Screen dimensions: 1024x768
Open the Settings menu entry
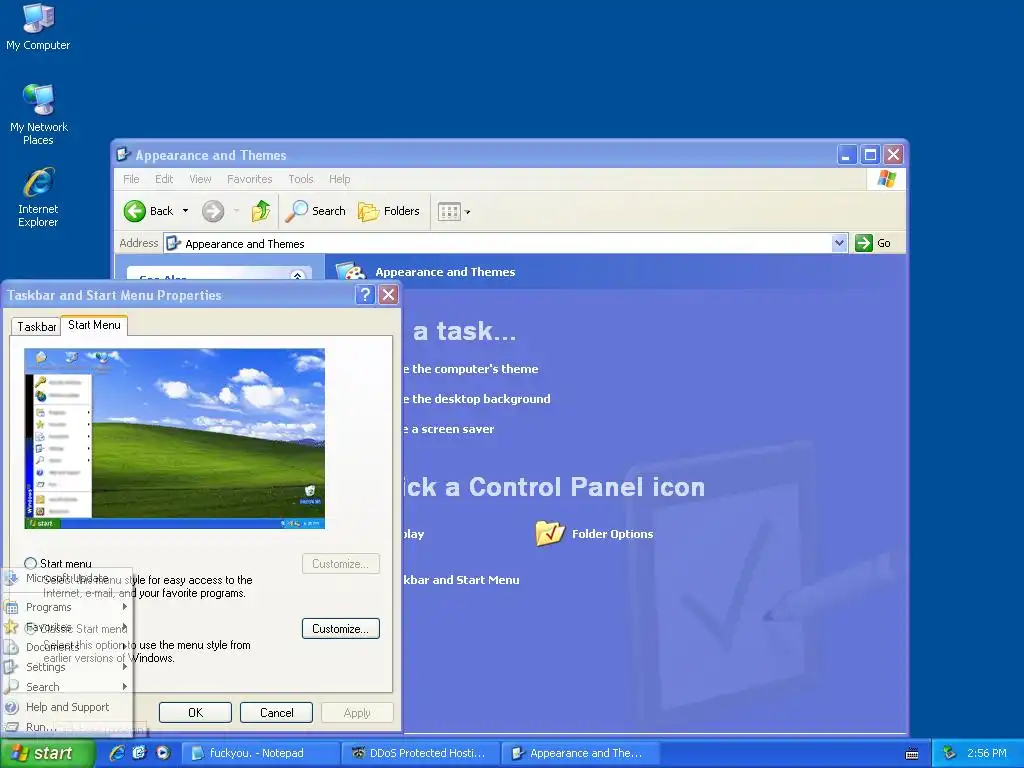[67, 667]
